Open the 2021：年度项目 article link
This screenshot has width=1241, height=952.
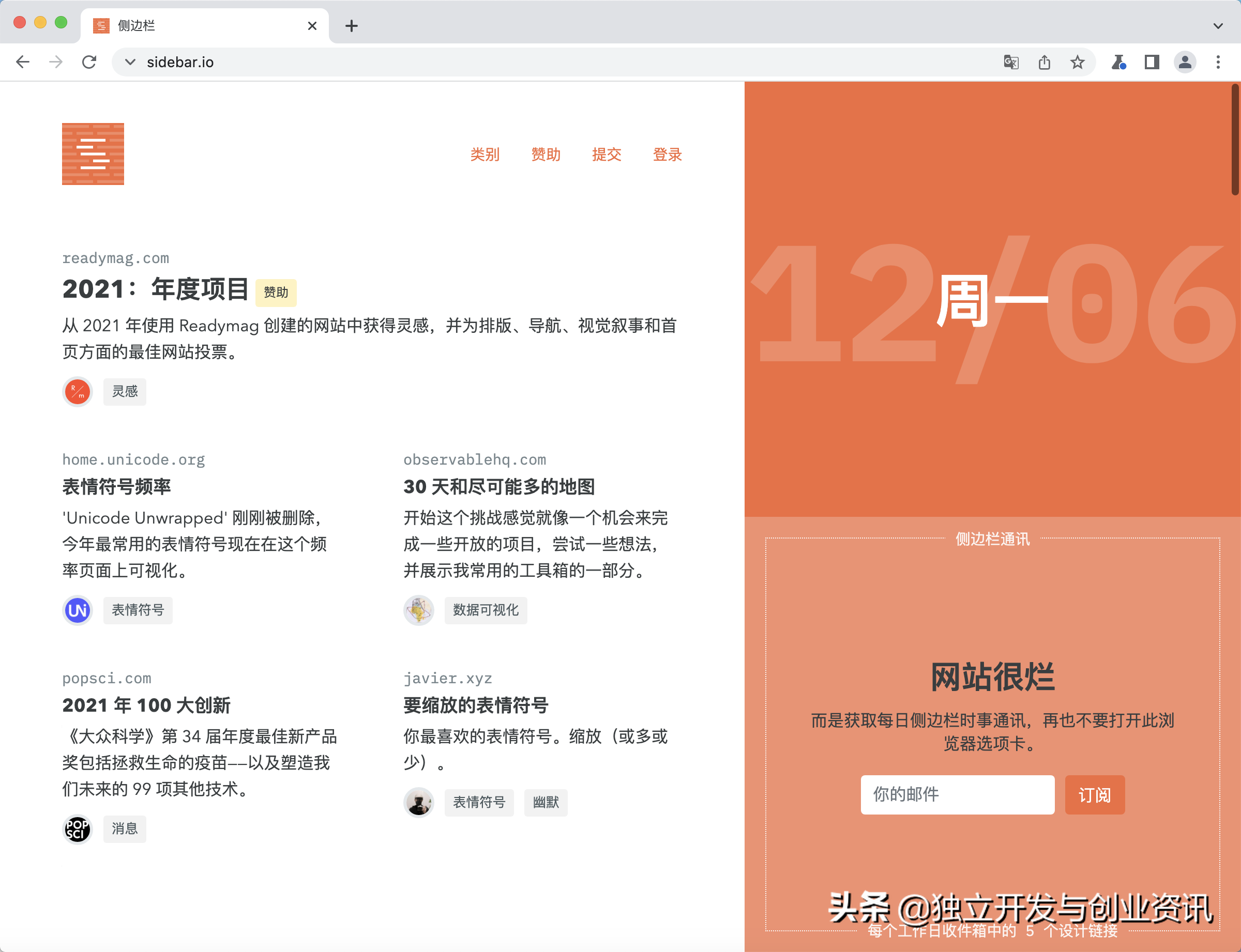point(155,289)
